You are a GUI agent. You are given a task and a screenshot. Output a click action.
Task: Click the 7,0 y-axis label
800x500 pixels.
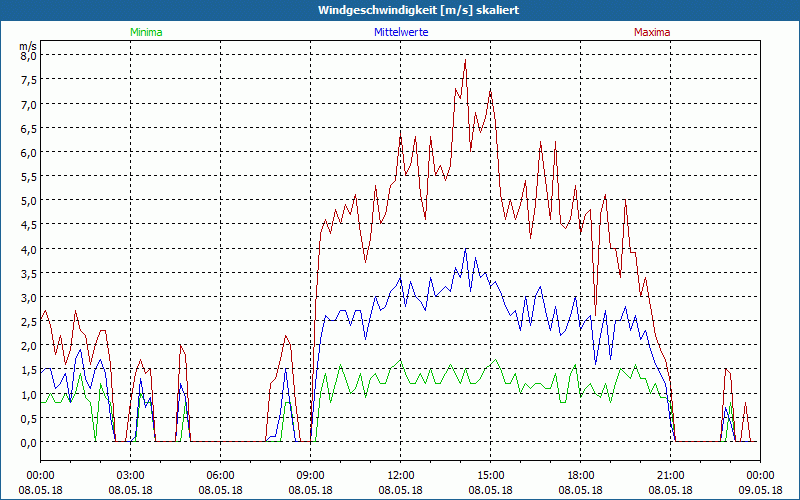pyautogui.click(x=29, y=104)
